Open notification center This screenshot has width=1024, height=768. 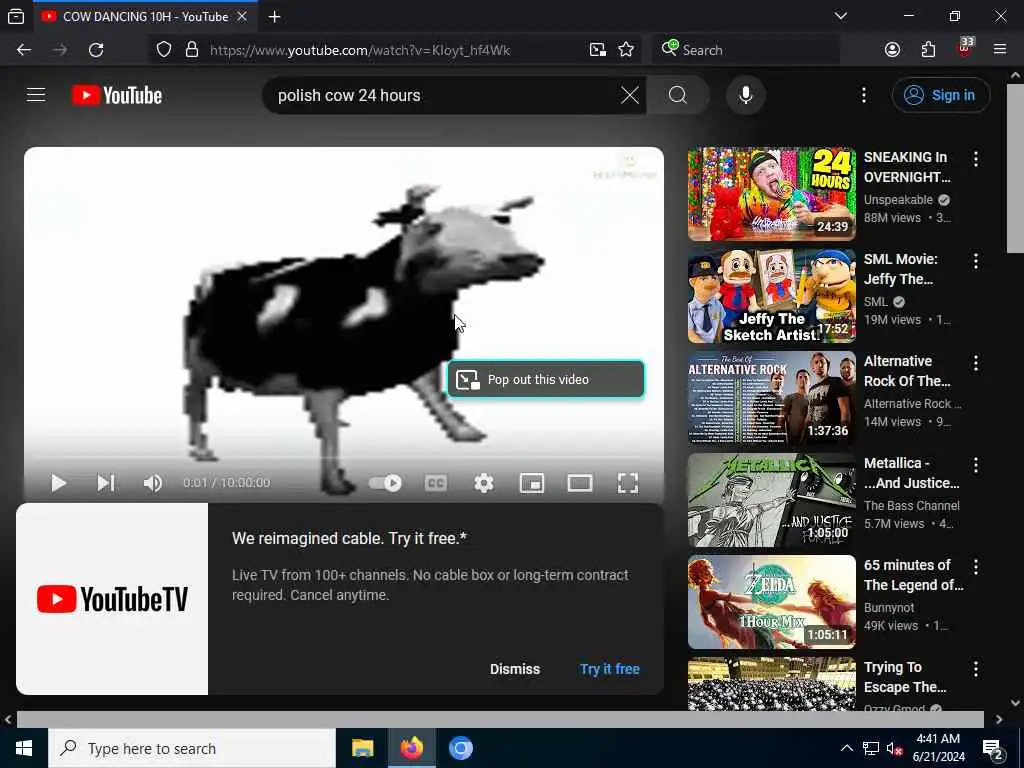pyautogui.click(x=993, y=749)
